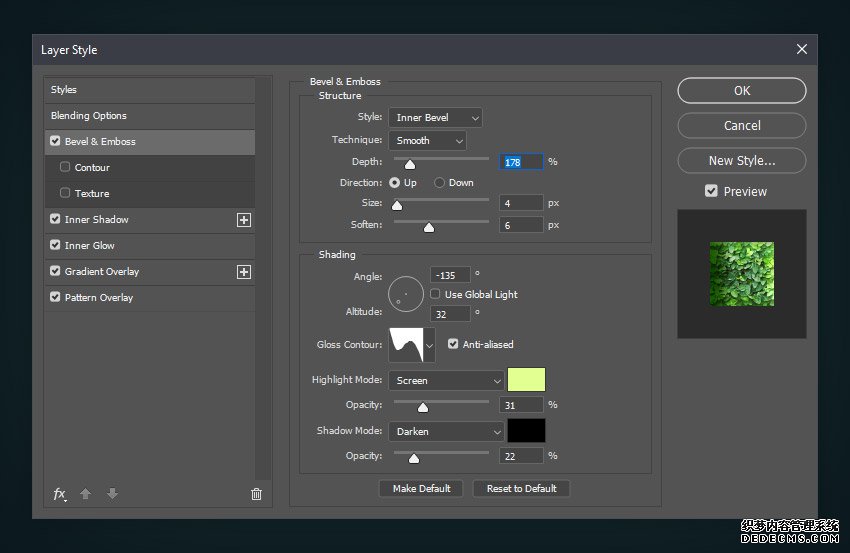Add another Gradient Overlay with plus icon

tap(244, 272)
